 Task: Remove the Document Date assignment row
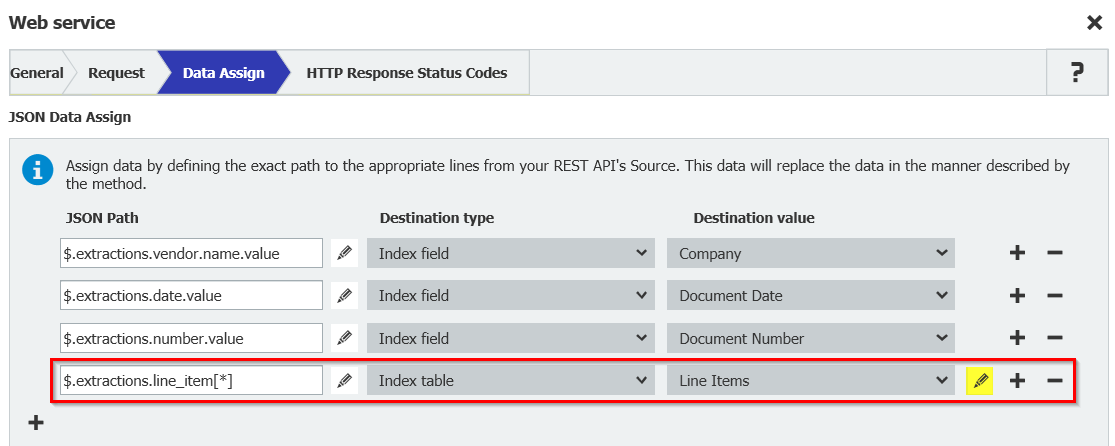click(1055, 295)
